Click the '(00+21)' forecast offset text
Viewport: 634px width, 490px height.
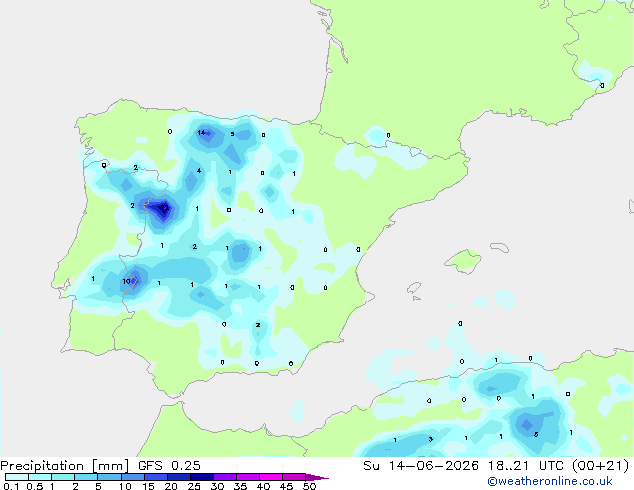coord(600,466)
